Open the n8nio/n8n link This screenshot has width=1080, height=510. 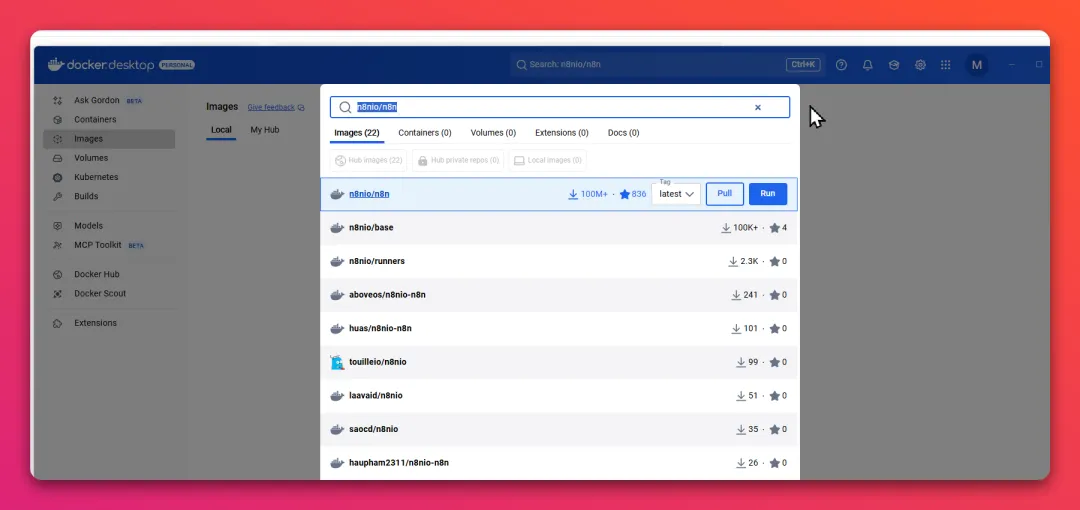click(369, 194)
